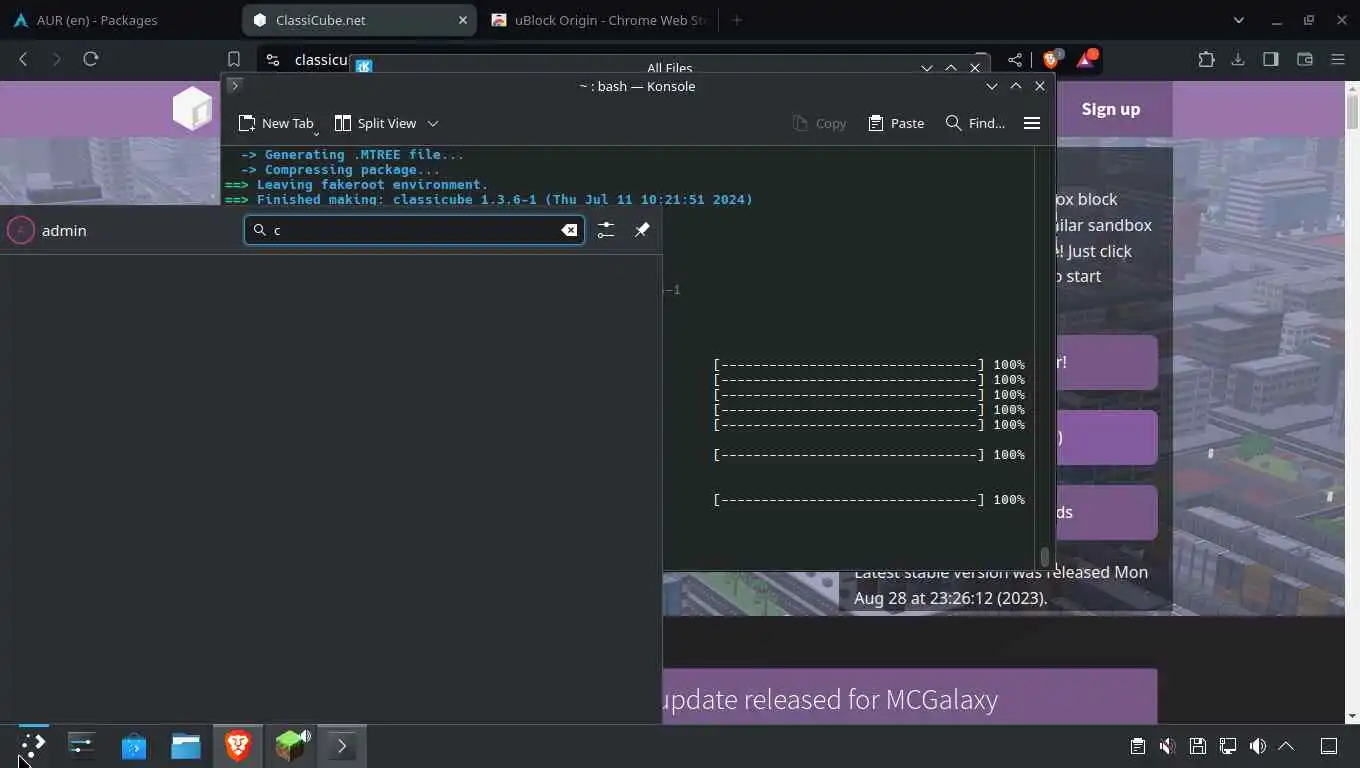Activate Split View in Konsole

(376, 123)
